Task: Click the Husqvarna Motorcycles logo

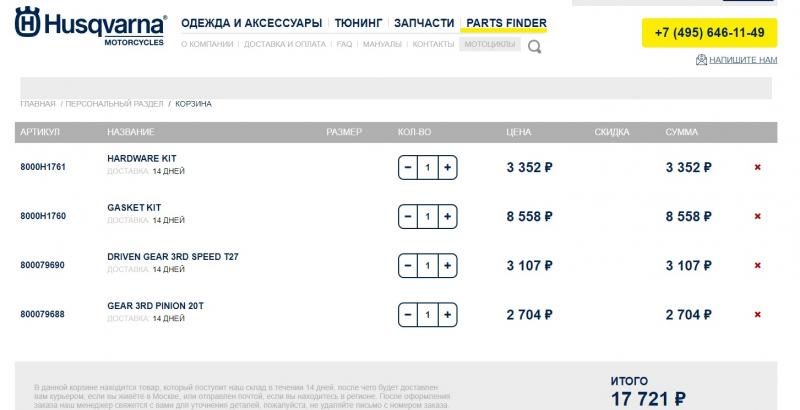Action: coord(91,27)
